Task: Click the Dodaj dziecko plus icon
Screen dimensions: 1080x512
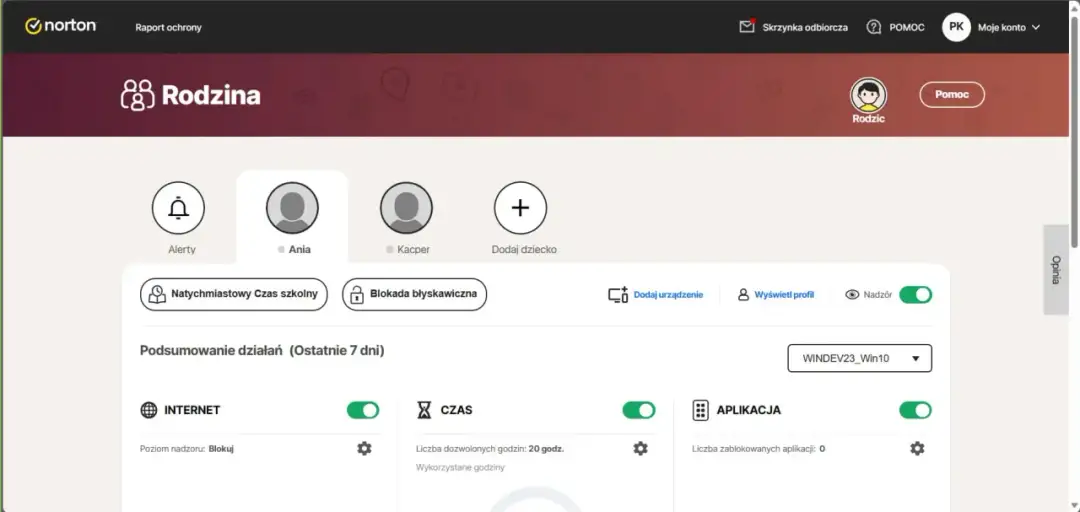Action: pos(520,208)
